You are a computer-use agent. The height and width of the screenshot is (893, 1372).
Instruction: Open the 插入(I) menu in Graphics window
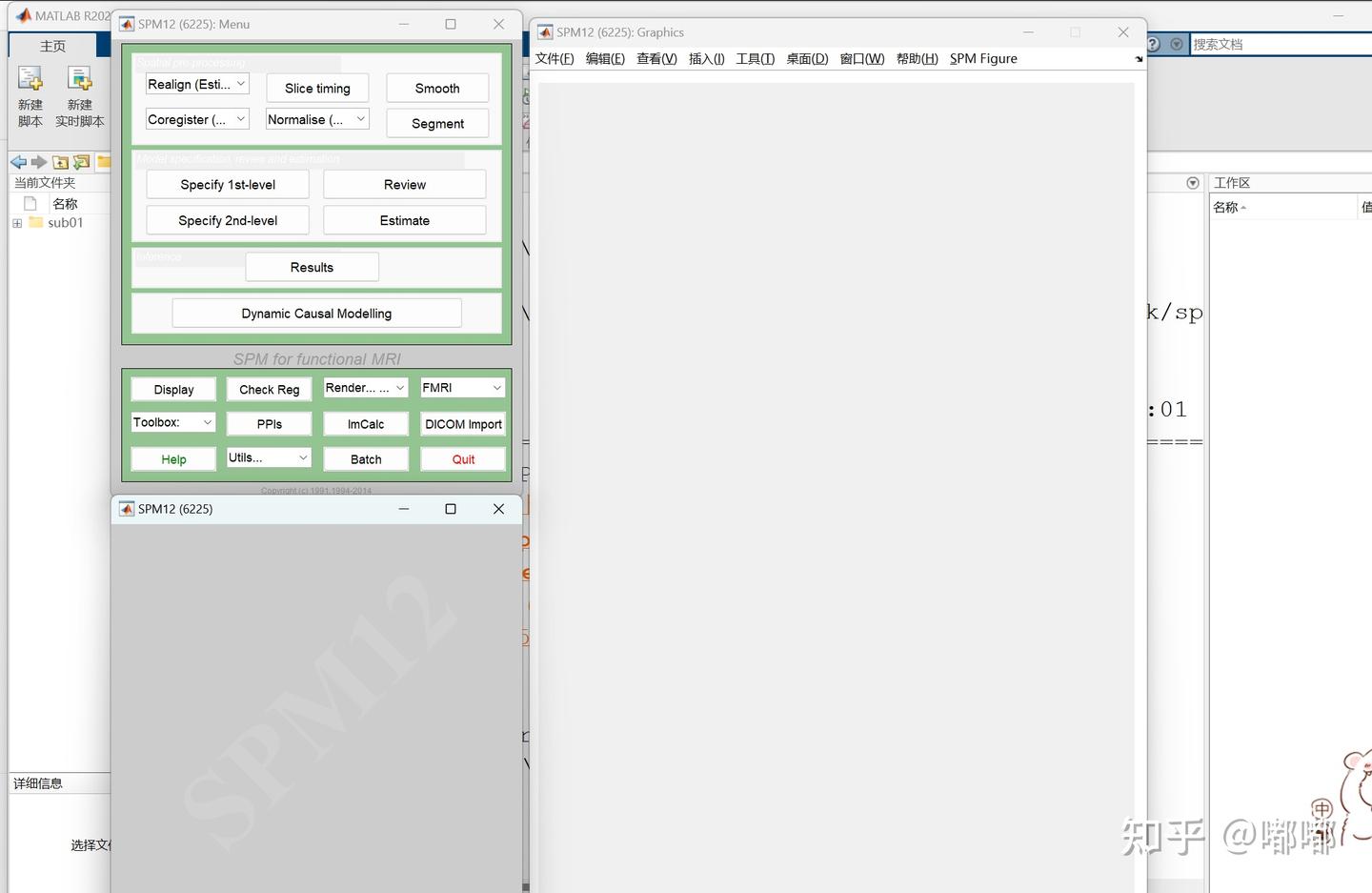[707, 59]
